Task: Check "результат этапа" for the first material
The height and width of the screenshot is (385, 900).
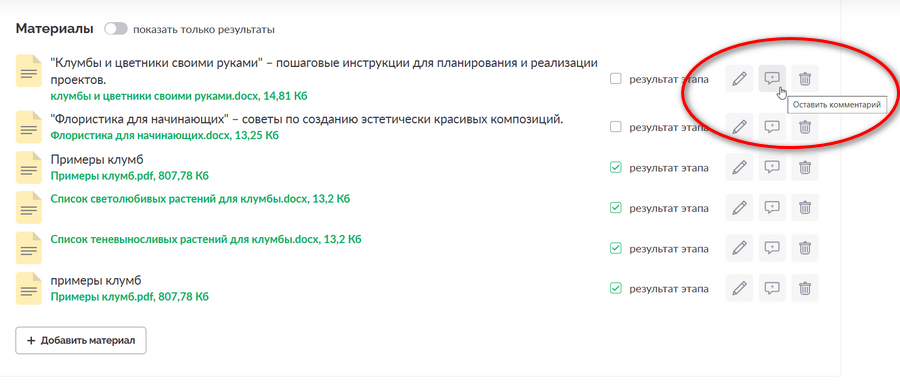Action: [615, 79]
